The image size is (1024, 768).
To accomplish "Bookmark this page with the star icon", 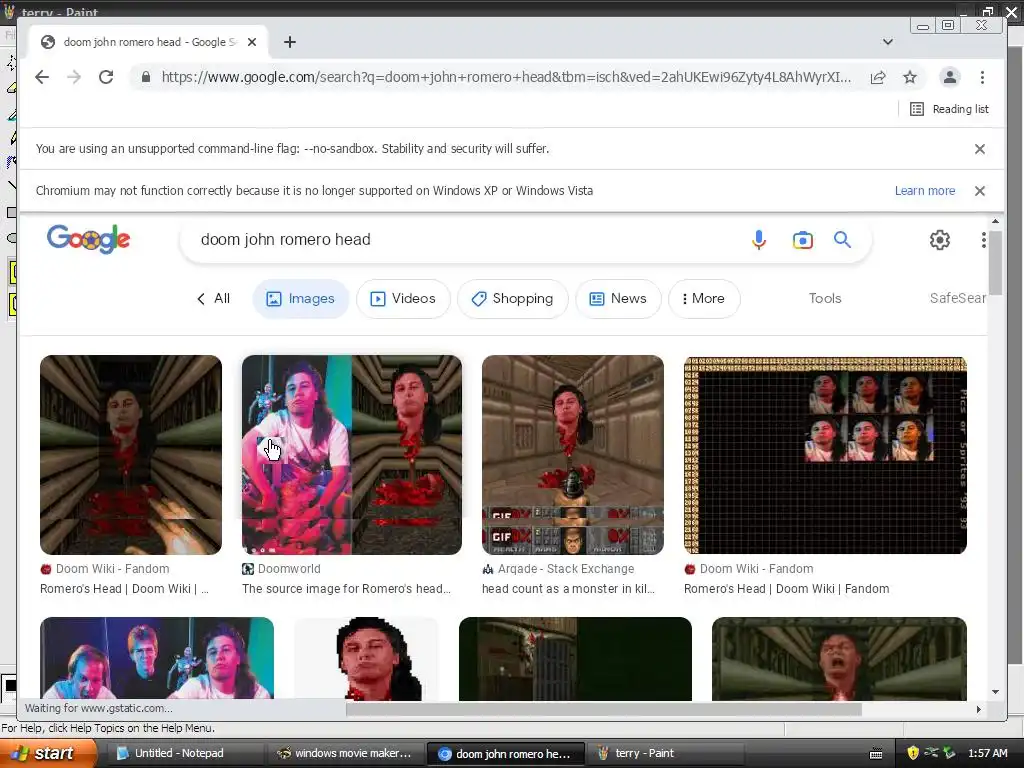I will click(910, 77).
